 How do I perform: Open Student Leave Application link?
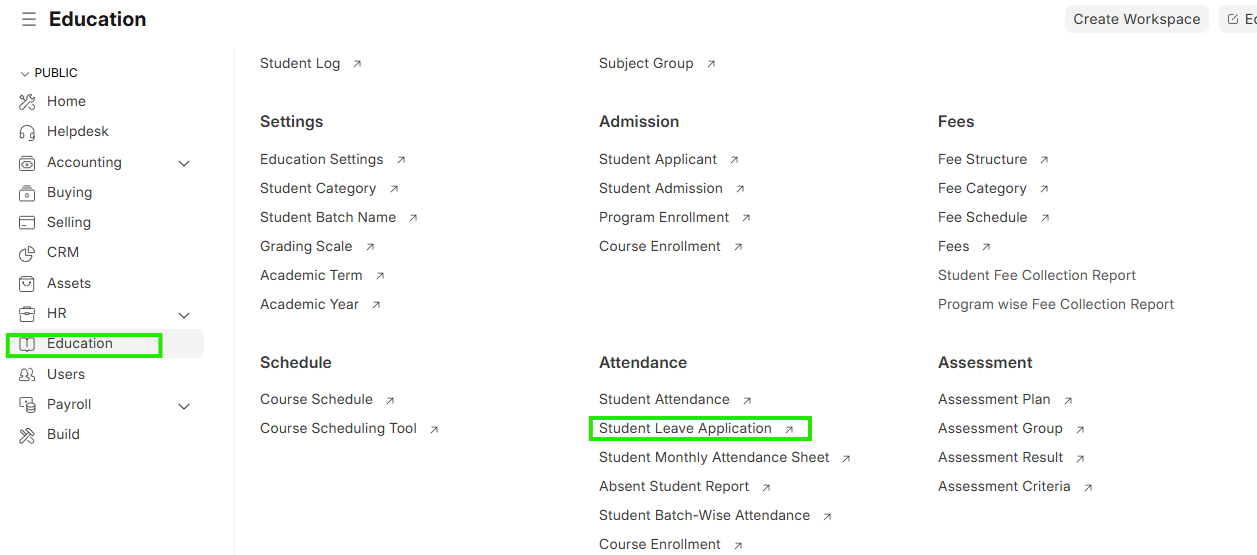[x=685, y=429]
